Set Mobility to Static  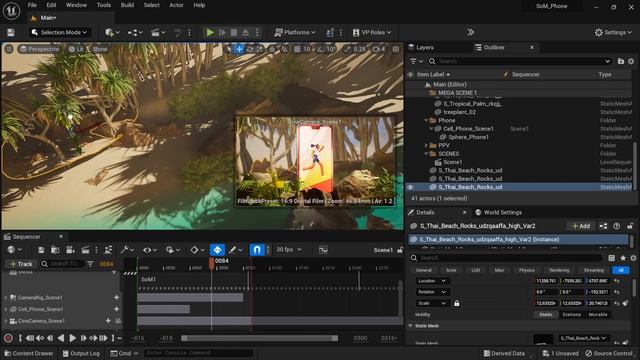coord(546,315)
